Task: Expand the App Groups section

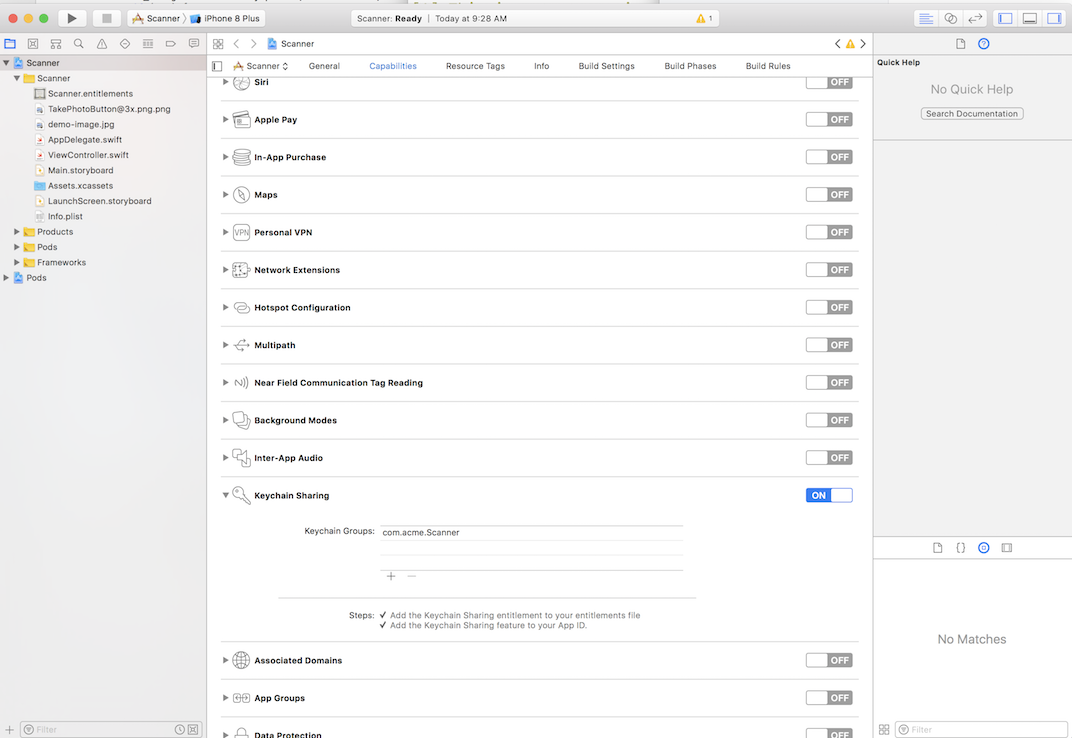Action: [x=226, y=698]
